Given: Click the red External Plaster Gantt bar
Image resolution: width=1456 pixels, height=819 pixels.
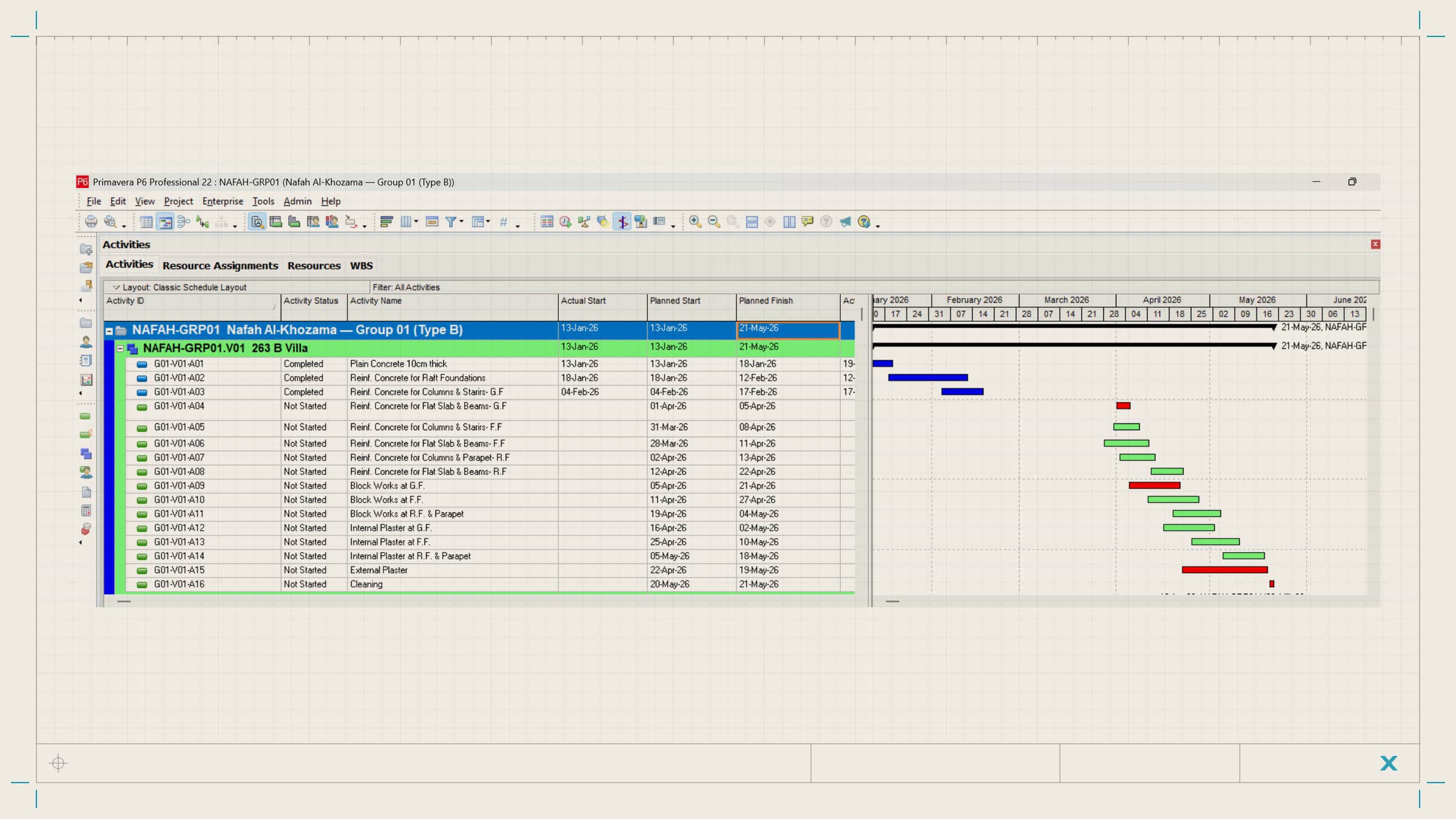Looking at the screenshot, I should [1225, 570].
